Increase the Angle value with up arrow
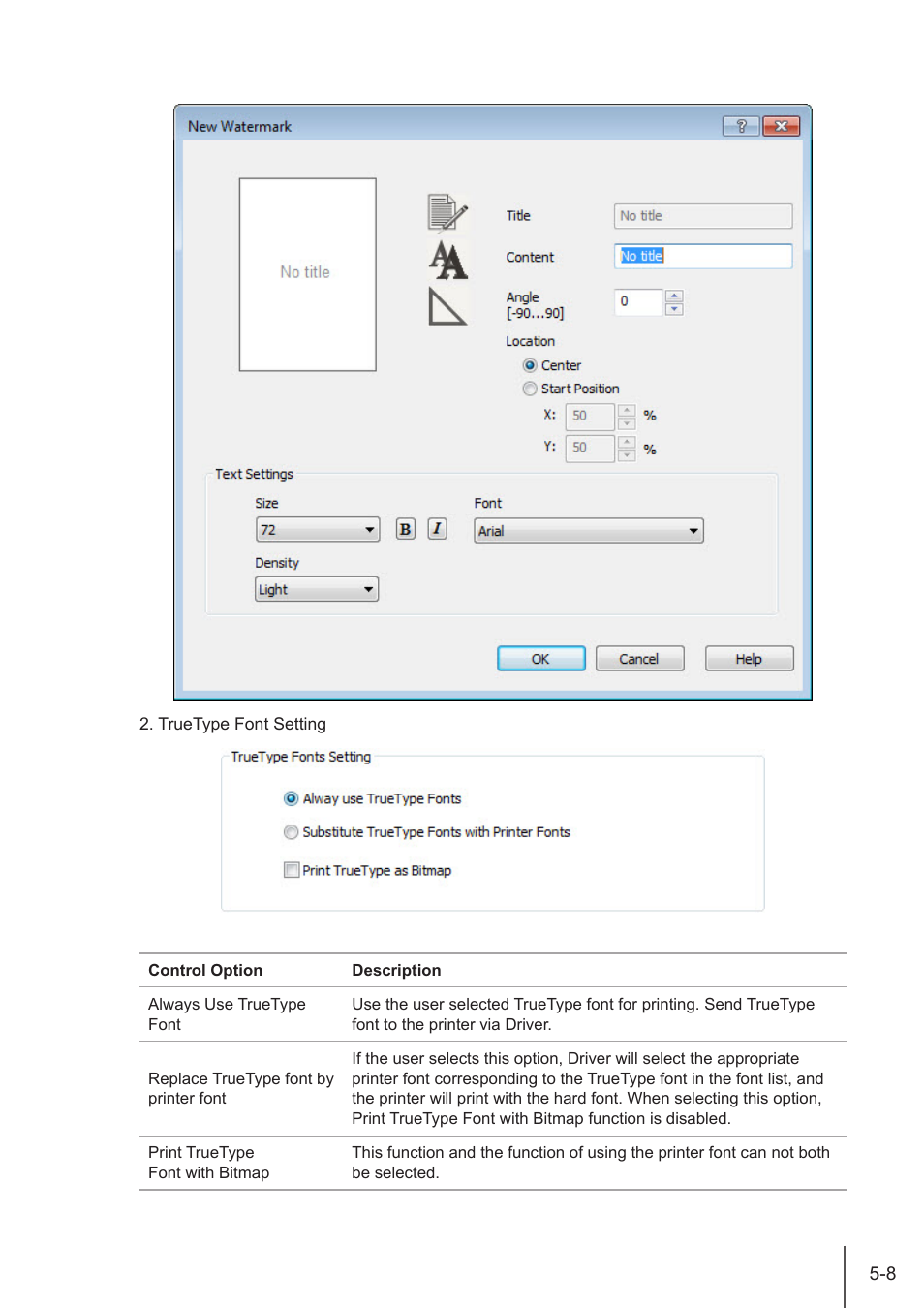Screen dimensions: 924x1308 [675, 296]
